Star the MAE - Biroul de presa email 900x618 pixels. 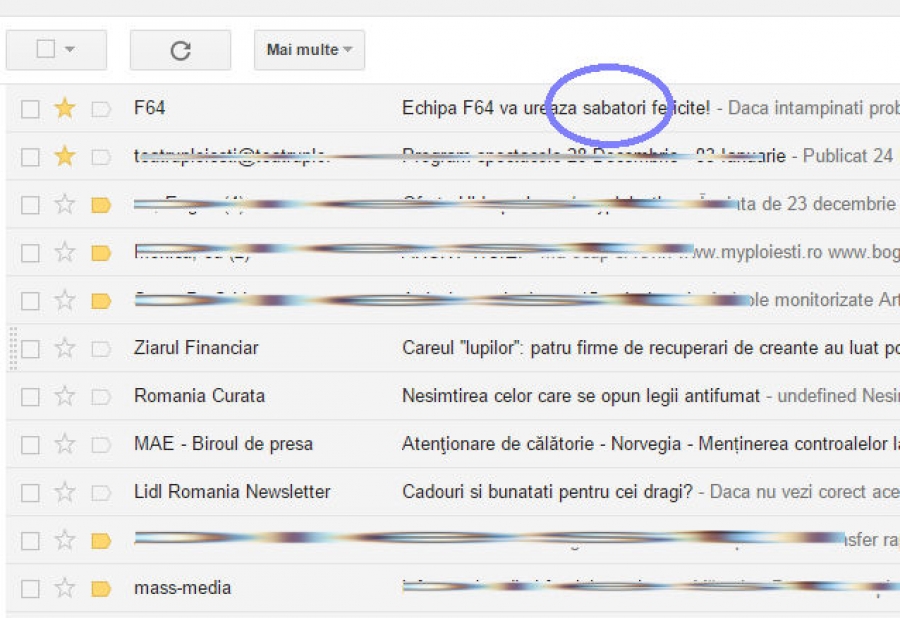tap(65, 444)
